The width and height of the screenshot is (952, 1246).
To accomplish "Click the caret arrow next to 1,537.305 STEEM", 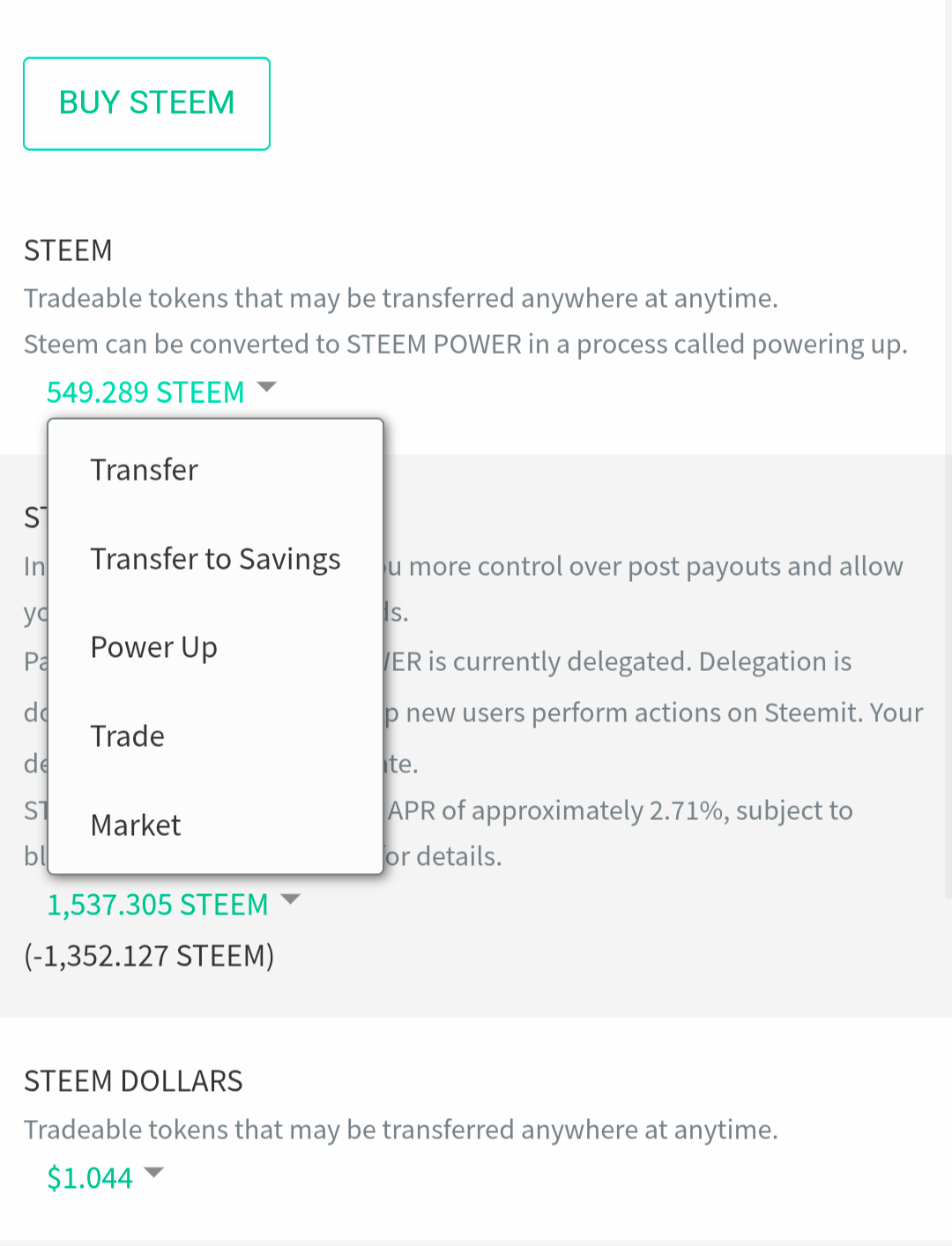I will [290, 899].
